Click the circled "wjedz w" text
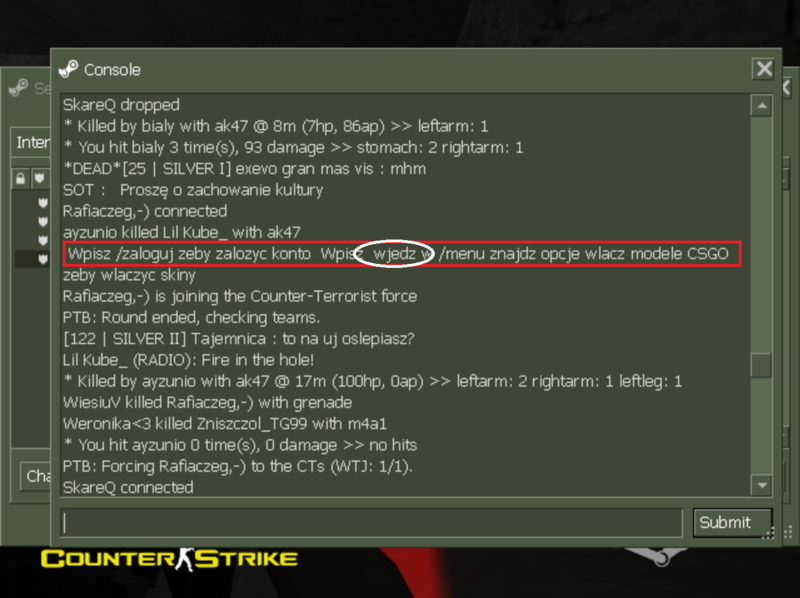 (x=394, y=254)
